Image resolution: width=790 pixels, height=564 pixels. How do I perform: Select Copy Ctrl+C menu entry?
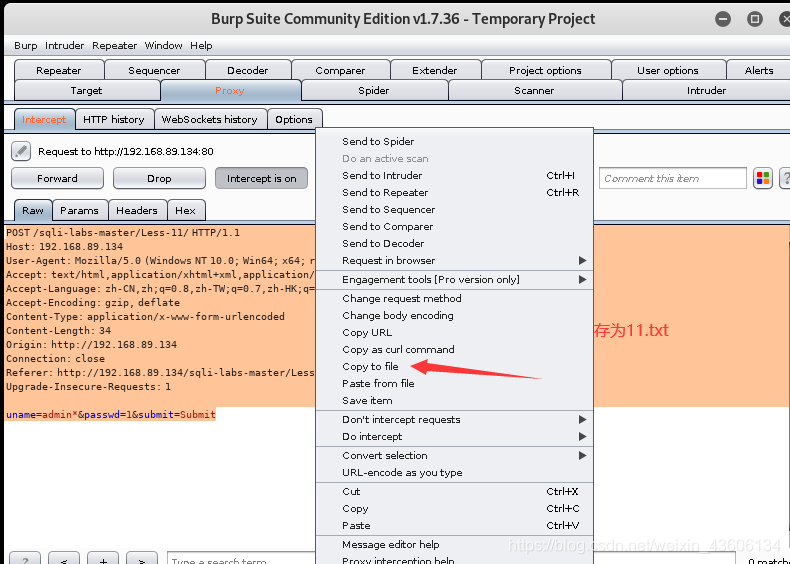coord(454,509)
